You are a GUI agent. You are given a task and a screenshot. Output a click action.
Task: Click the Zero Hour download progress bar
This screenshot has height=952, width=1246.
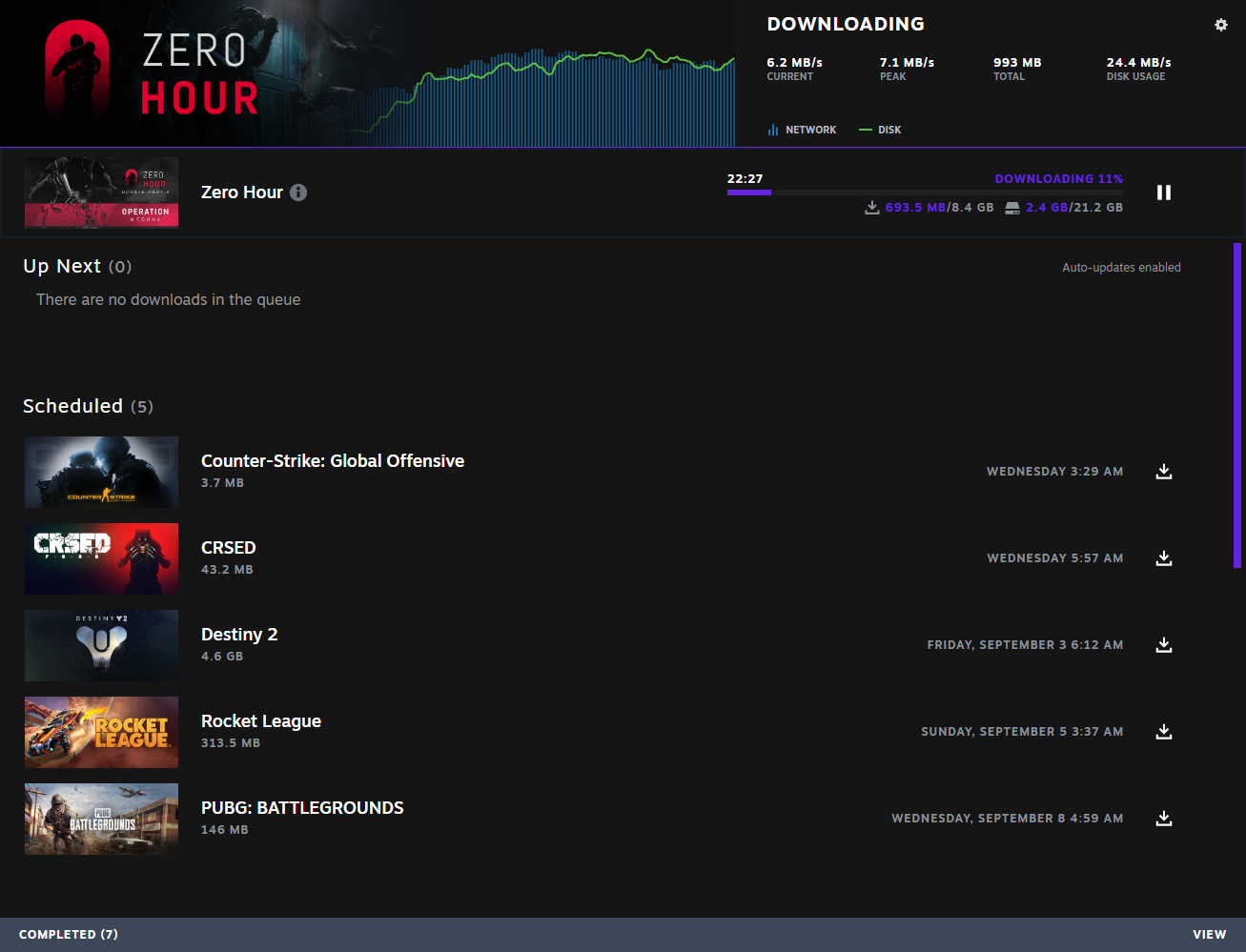[x=925, y=192]
